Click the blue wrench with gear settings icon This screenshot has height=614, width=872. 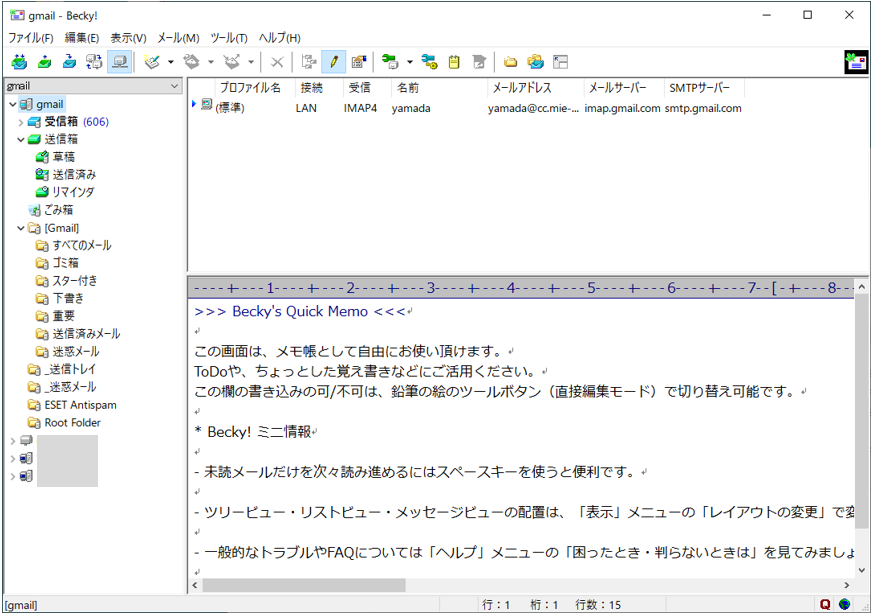pyautogui.click(x=429, y=62)
